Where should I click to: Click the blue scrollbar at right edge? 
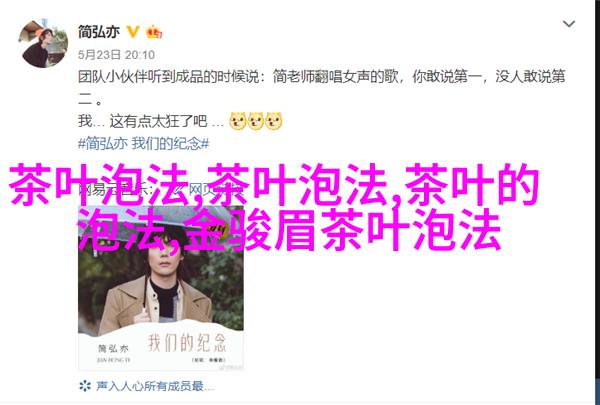point(598,389)
